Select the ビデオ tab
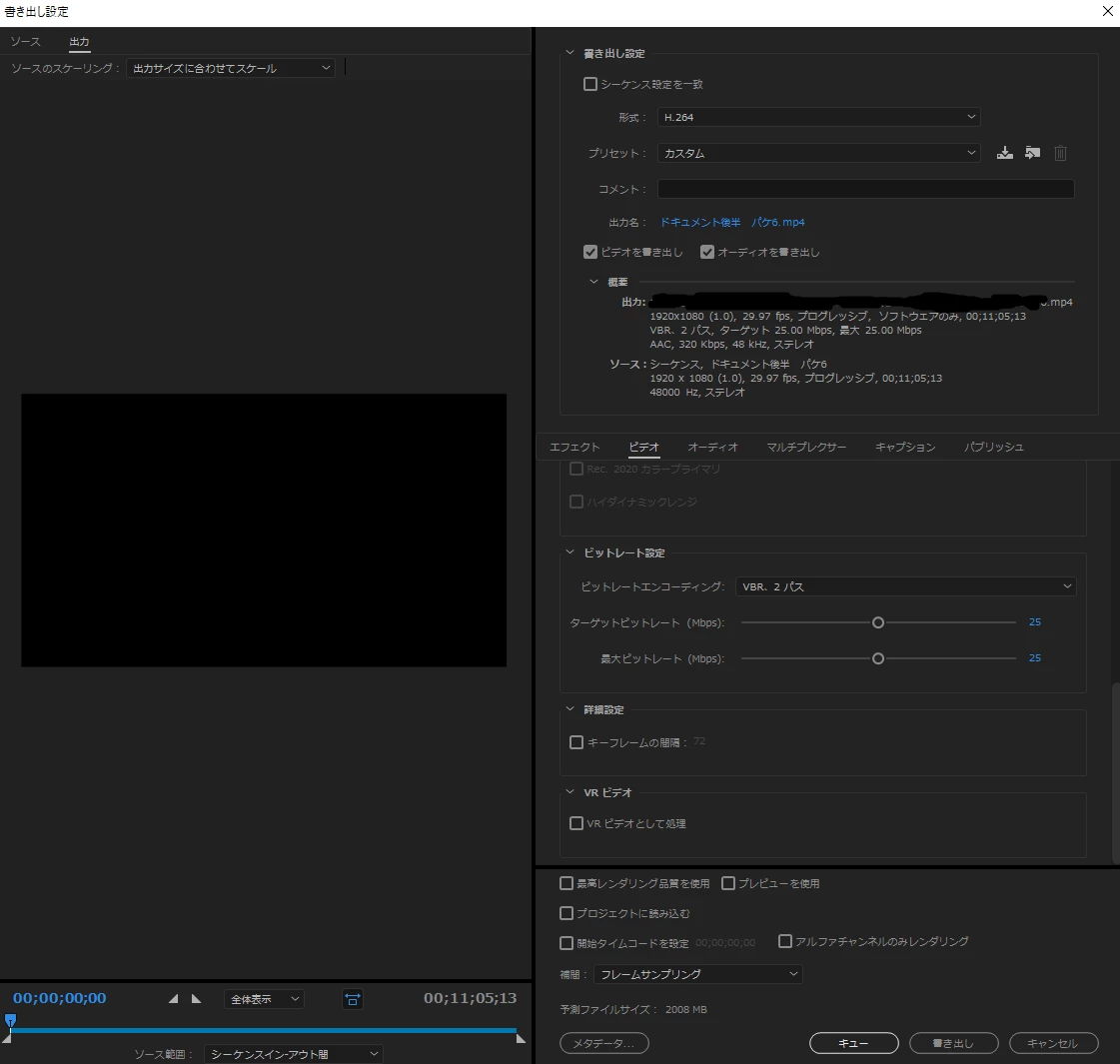 [x=644, y=447]
